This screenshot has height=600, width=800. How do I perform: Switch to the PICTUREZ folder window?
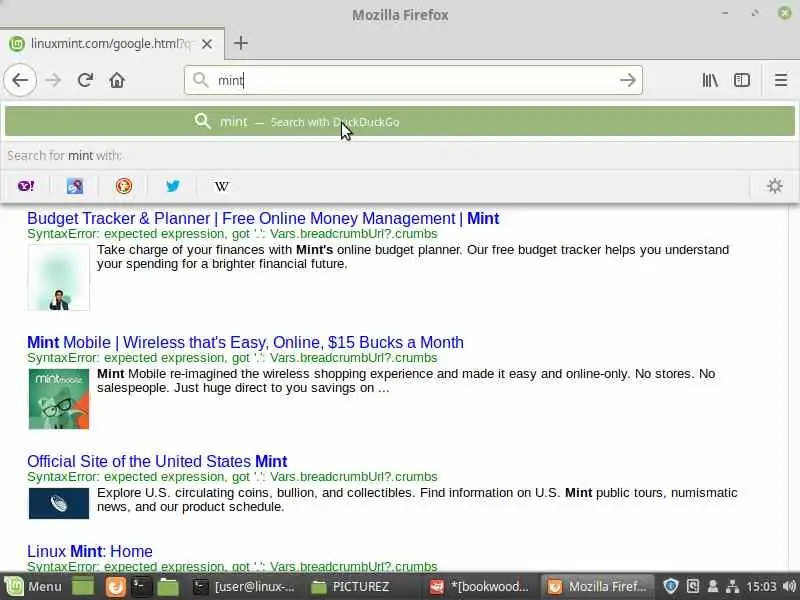(x=351, y=587)
